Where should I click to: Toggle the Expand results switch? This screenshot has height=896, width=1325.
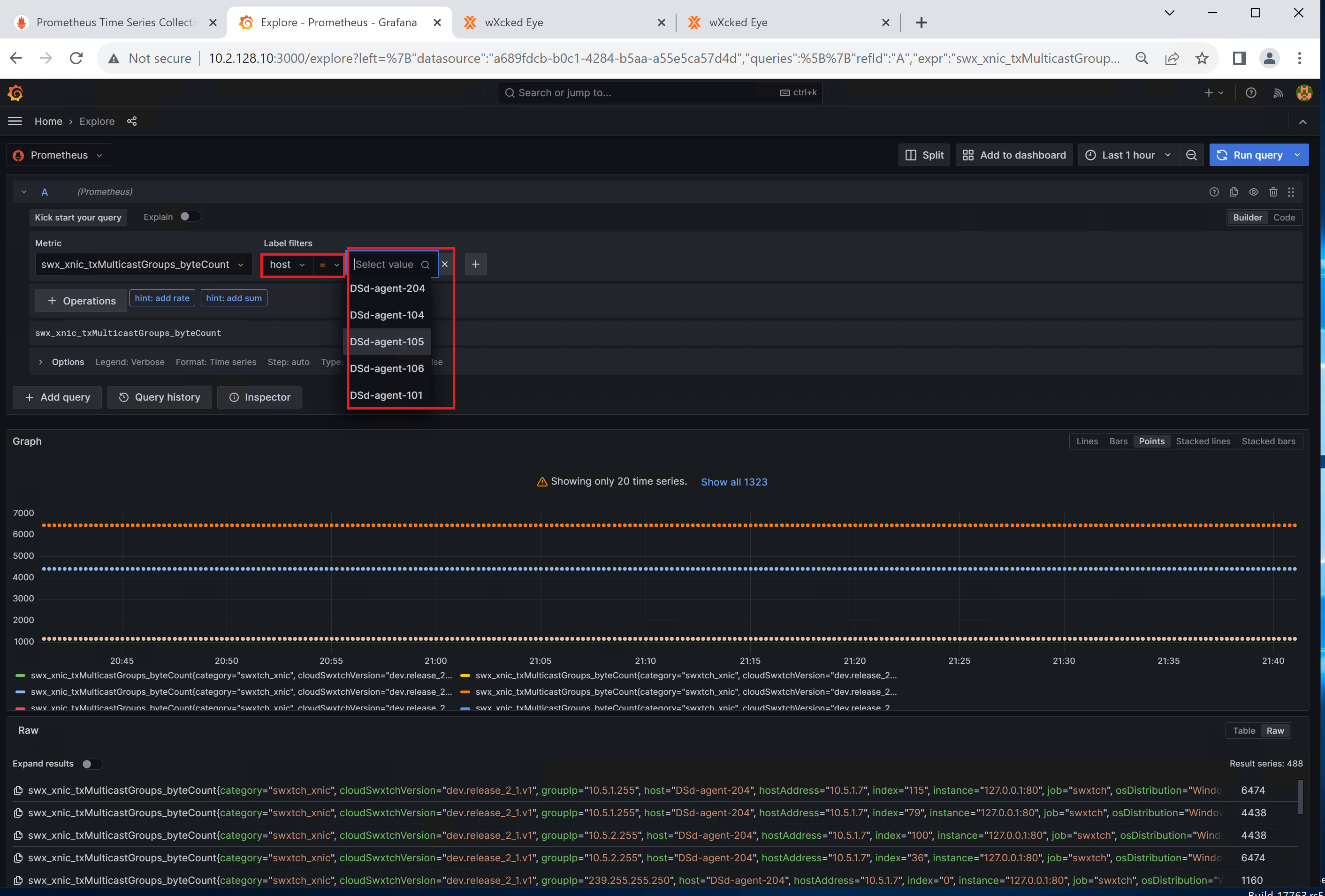[91, 764]
